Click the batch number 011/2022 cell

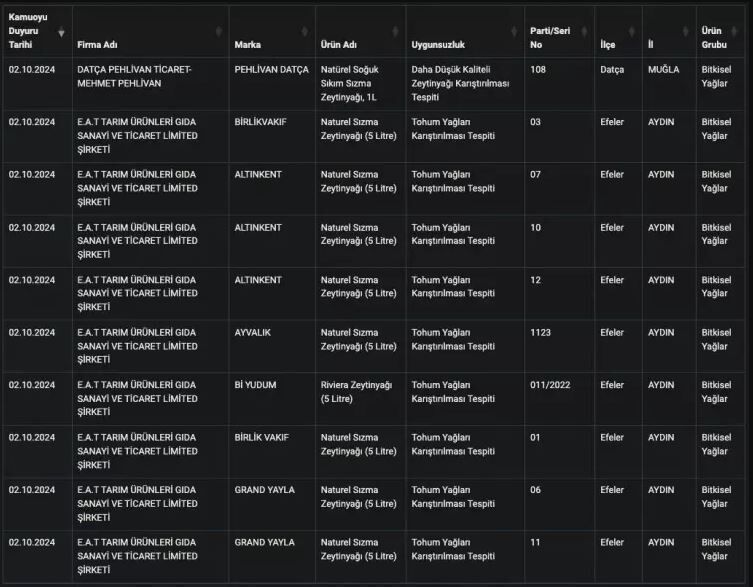click(548, 385)
